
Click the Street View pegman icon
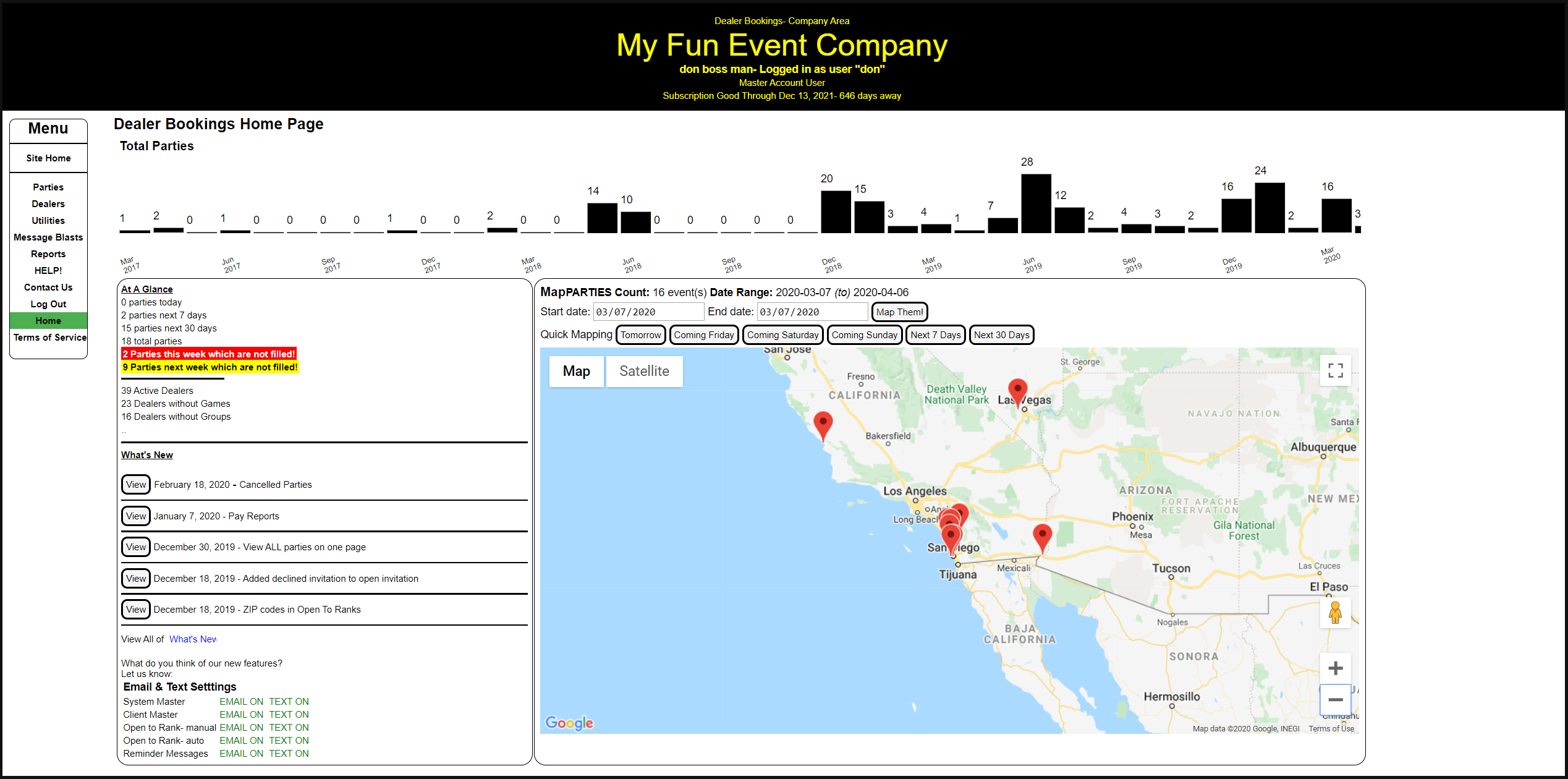coord(1335,613)
